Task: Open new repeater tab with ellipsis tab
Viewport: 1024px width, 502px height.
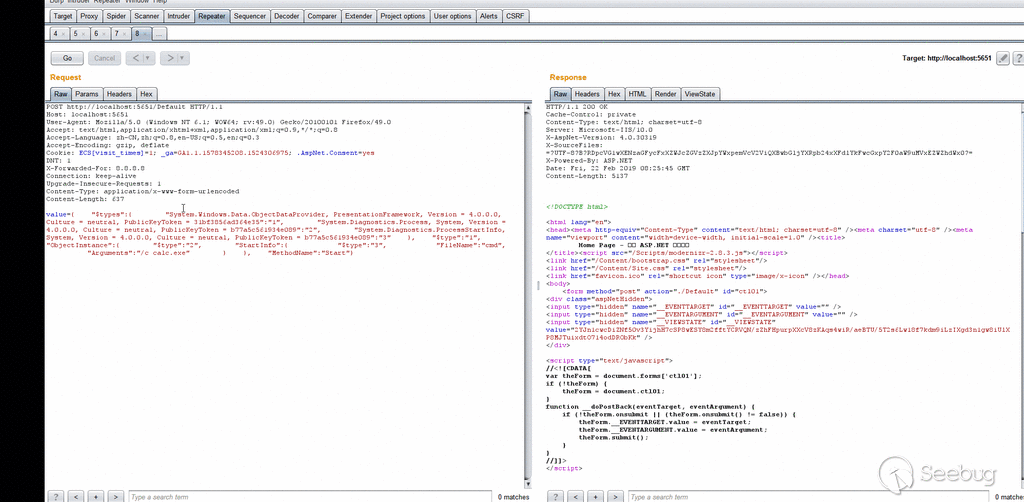Action: [160, 33]
